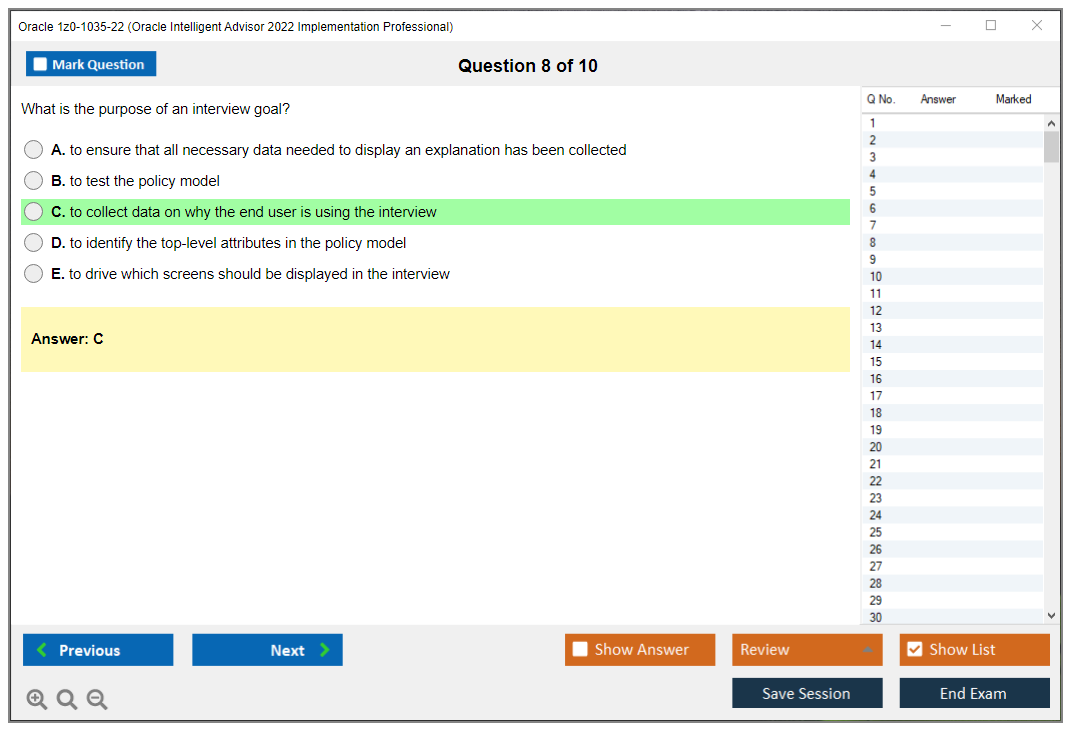
Task: Disable the Show List checkbox
Action: click(x=914, y=649)
